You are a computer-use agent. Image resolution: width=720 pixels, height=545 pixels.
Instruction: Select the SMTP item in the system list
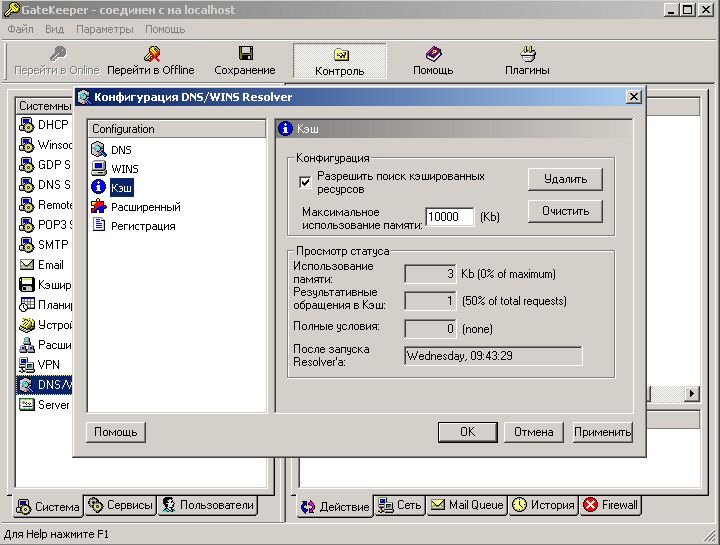coord(44,245)
